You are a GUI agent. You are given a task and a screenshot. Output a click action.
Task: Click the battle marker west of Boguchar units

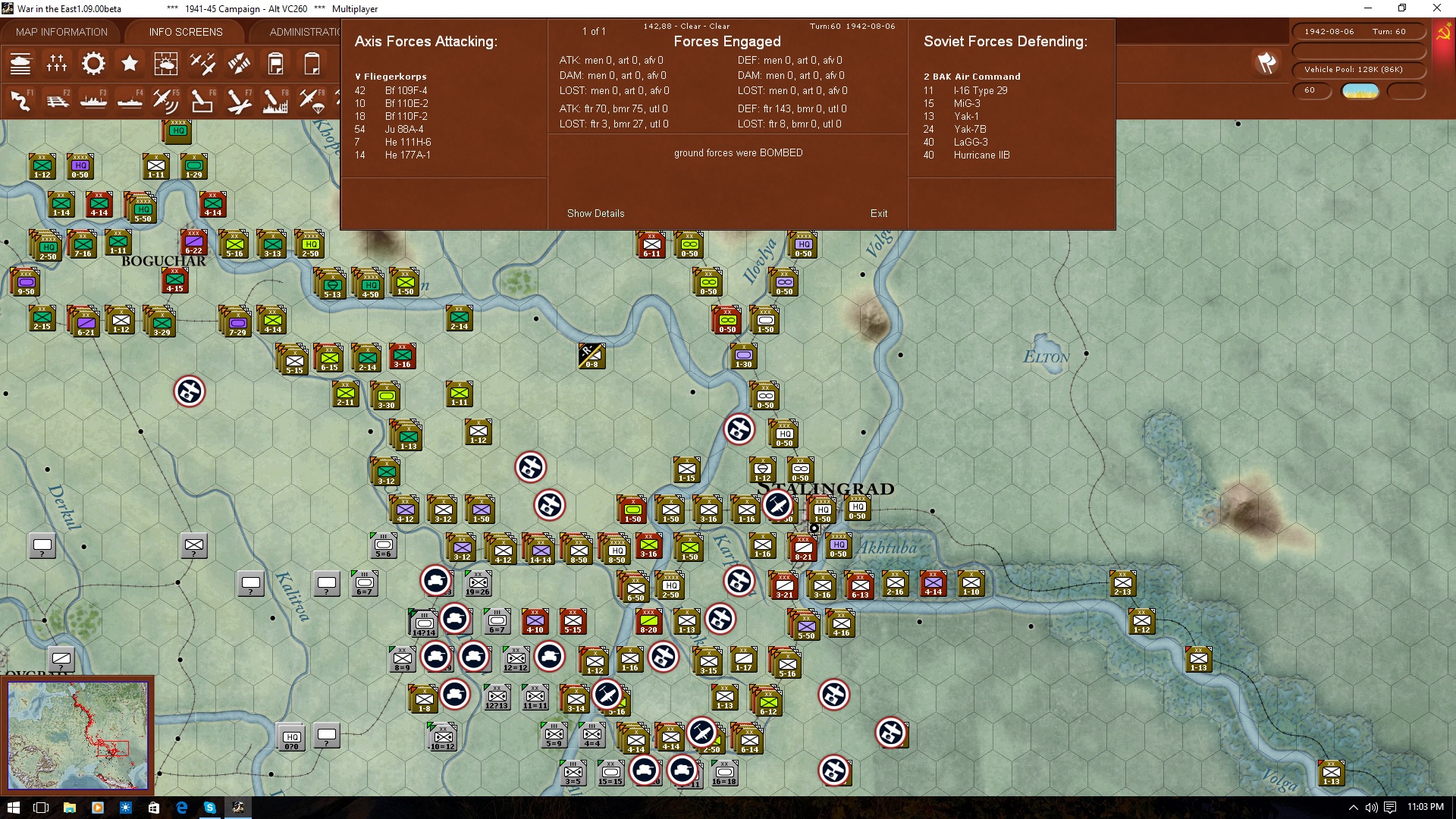point(190,391)
